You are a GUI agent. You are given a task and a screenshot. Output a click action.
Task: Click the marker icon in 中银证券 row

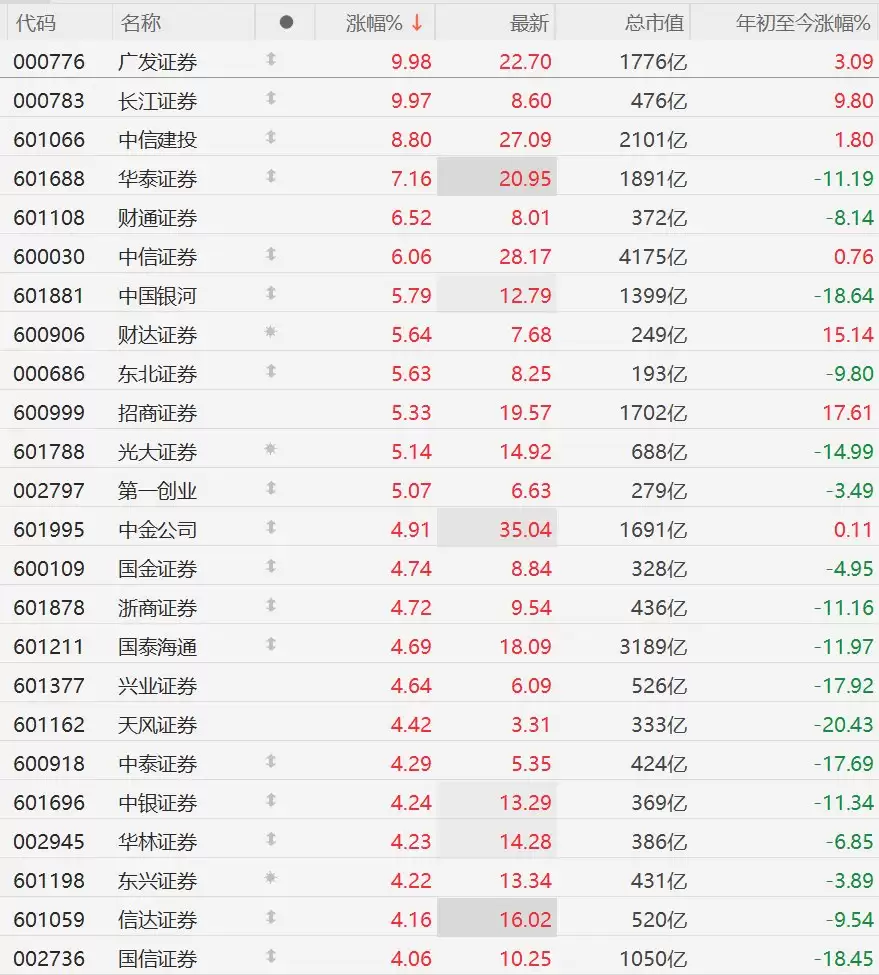coord(270,800)
